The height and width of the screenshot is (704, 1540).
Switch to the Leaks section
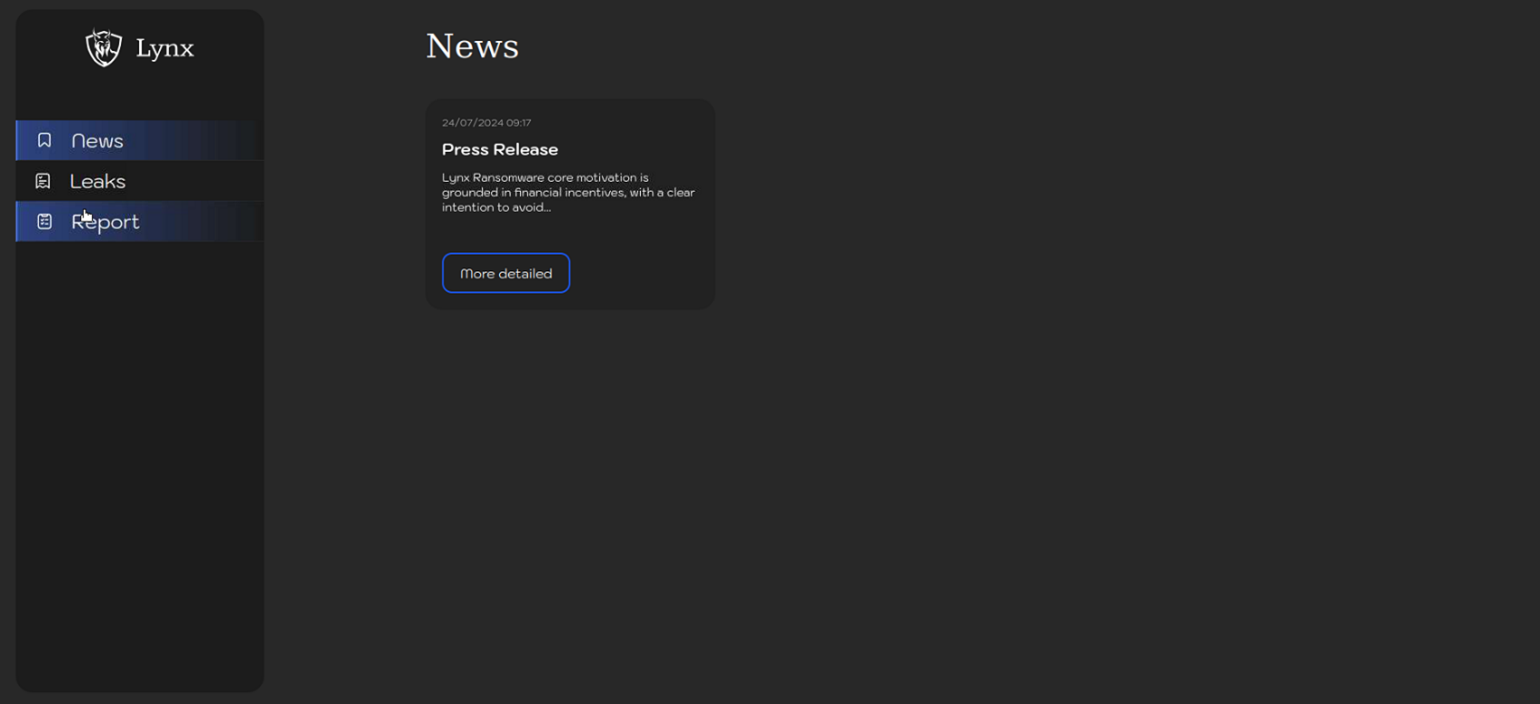tap(97, 181)
